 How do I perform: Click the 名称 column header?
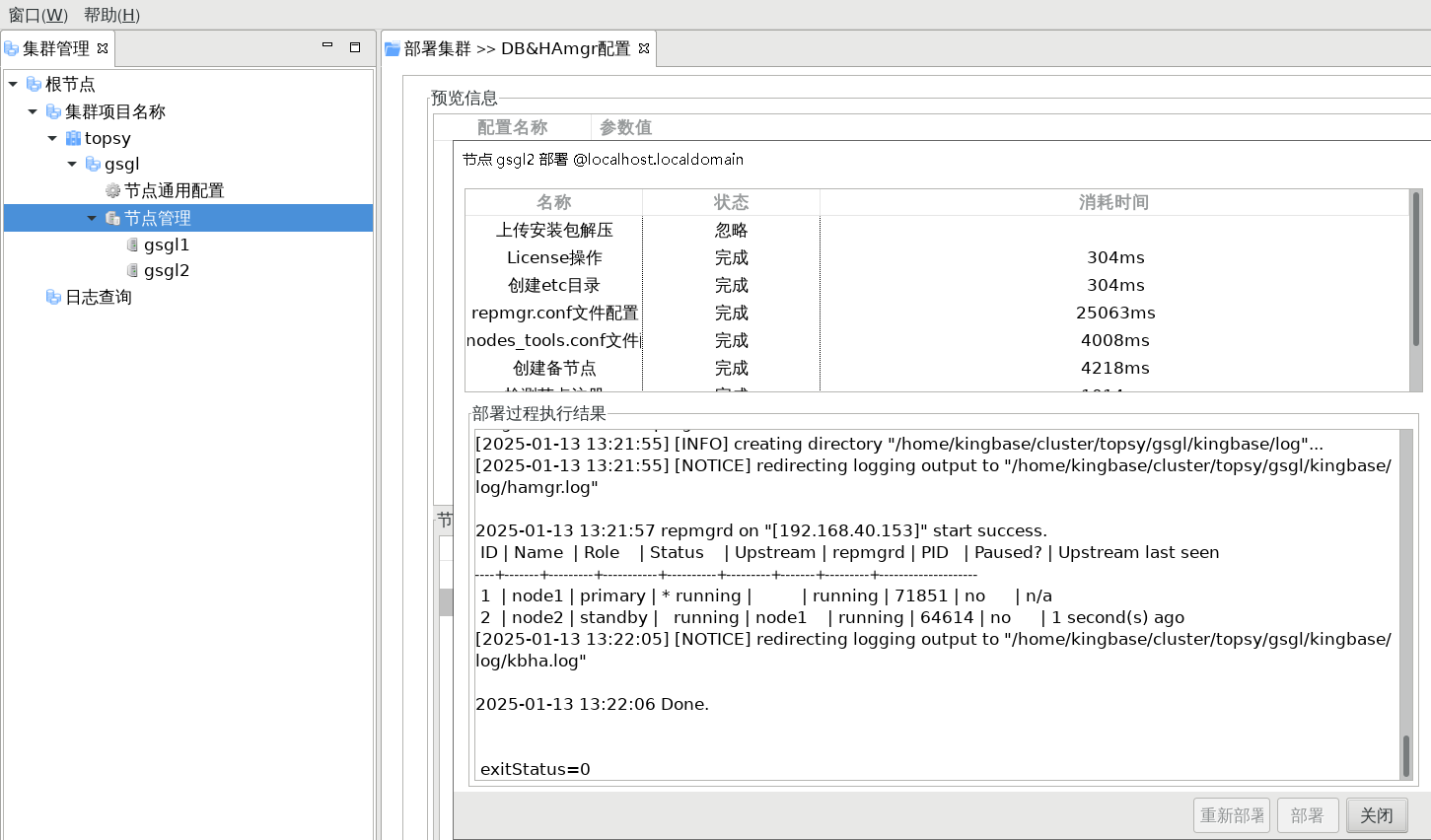tap(554, 202)
